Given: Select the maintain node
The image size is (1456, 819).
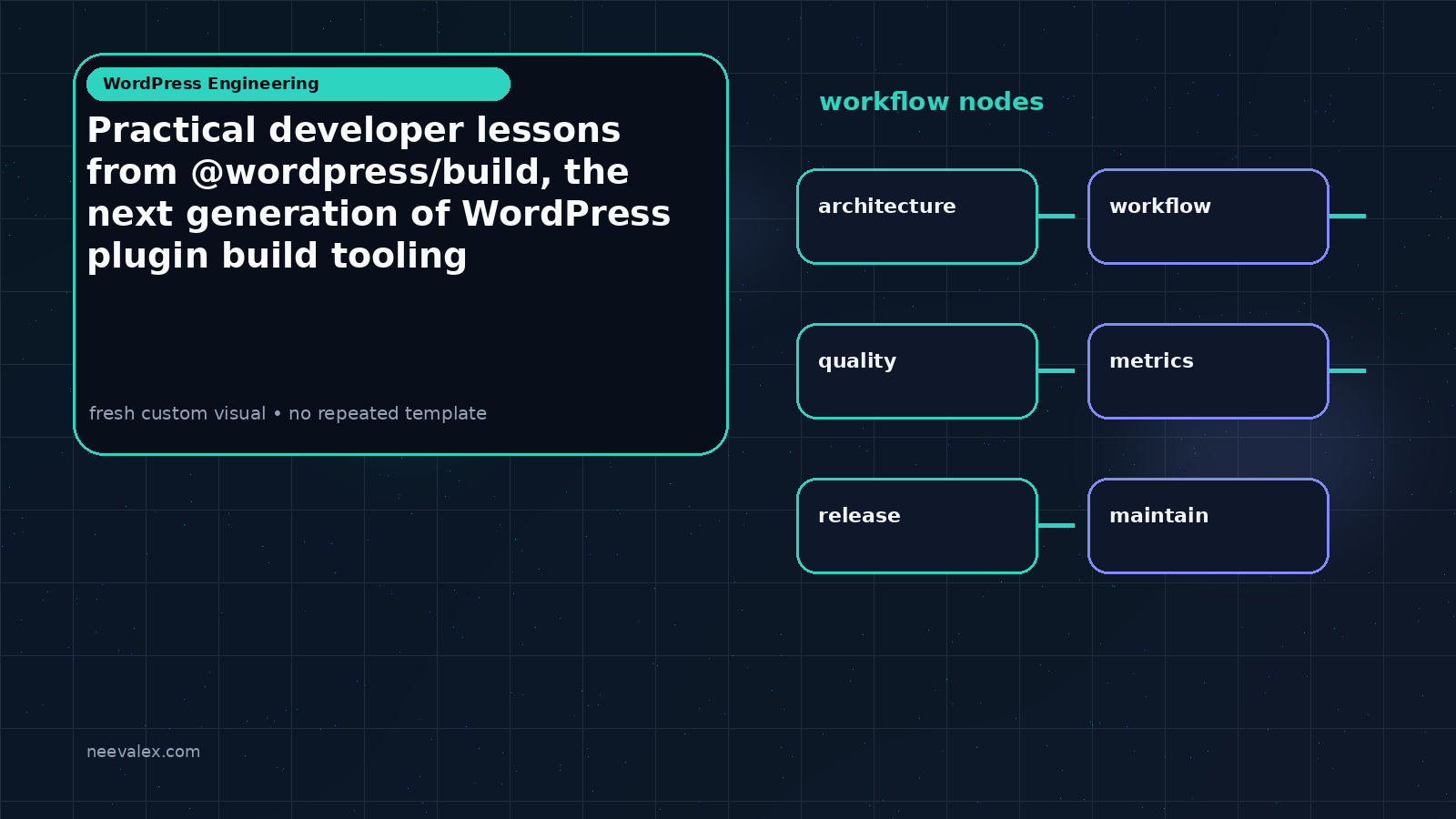Looking at the screenshot, I should 1208,526.
